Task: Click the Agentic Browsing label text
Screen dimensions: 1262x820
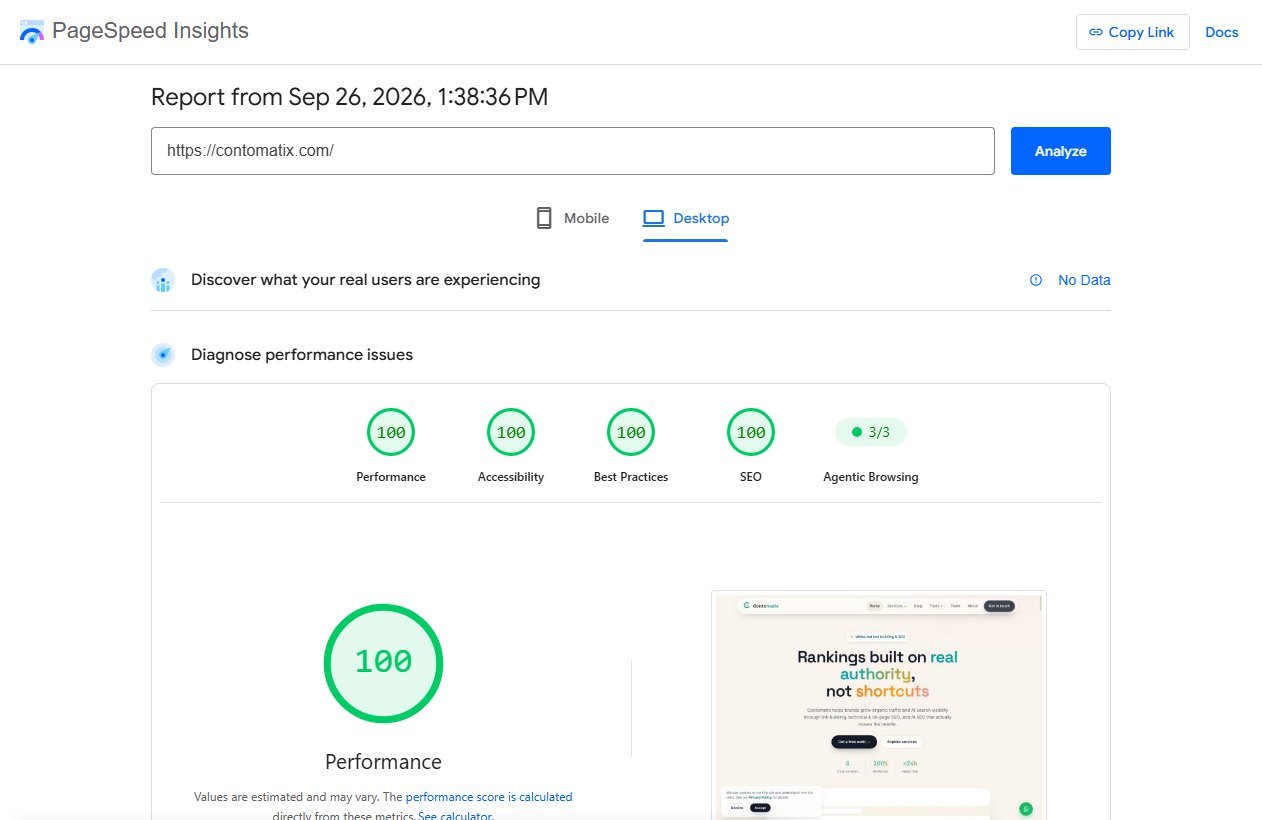Action: click(x=871, y=477)
